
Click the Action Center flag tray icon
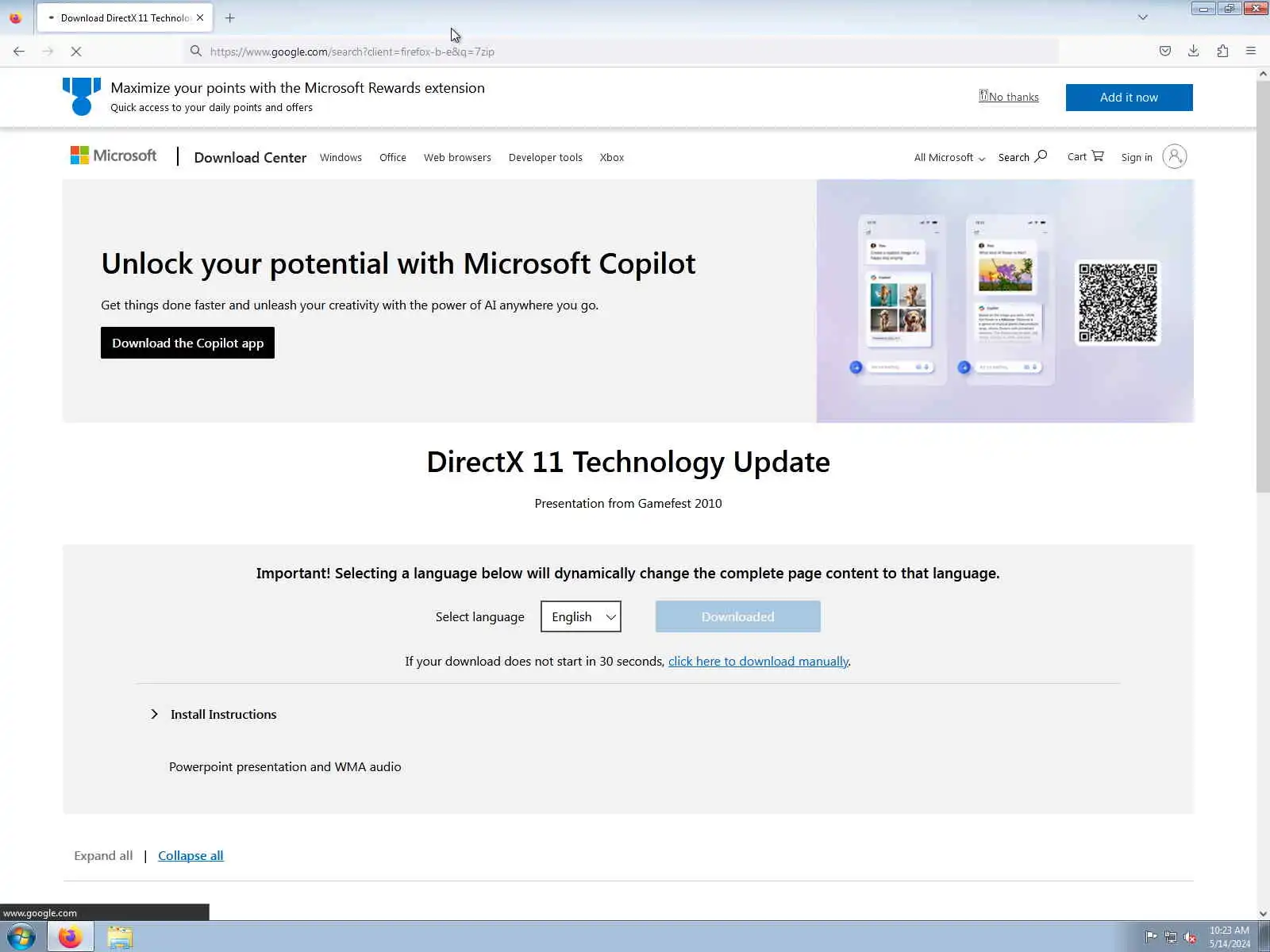click(x=1151, y=937)
